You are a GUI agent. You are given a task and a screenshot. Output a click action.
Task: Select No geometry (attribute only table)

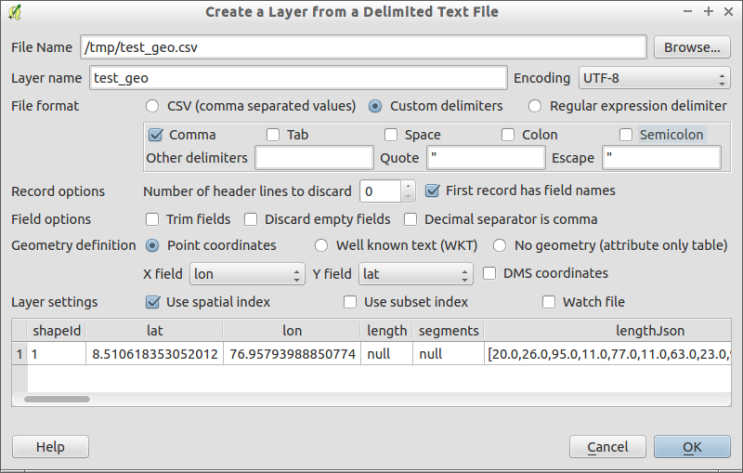[499, 246]
